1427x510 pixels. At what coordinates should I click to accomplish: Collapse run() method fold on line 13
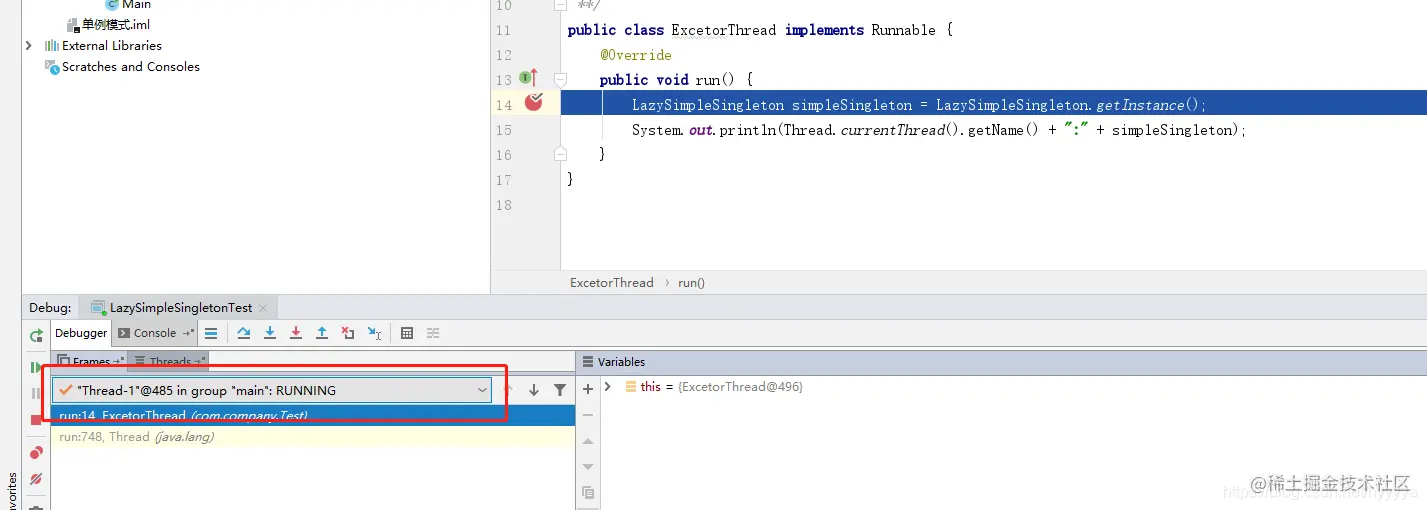[560, 79]
